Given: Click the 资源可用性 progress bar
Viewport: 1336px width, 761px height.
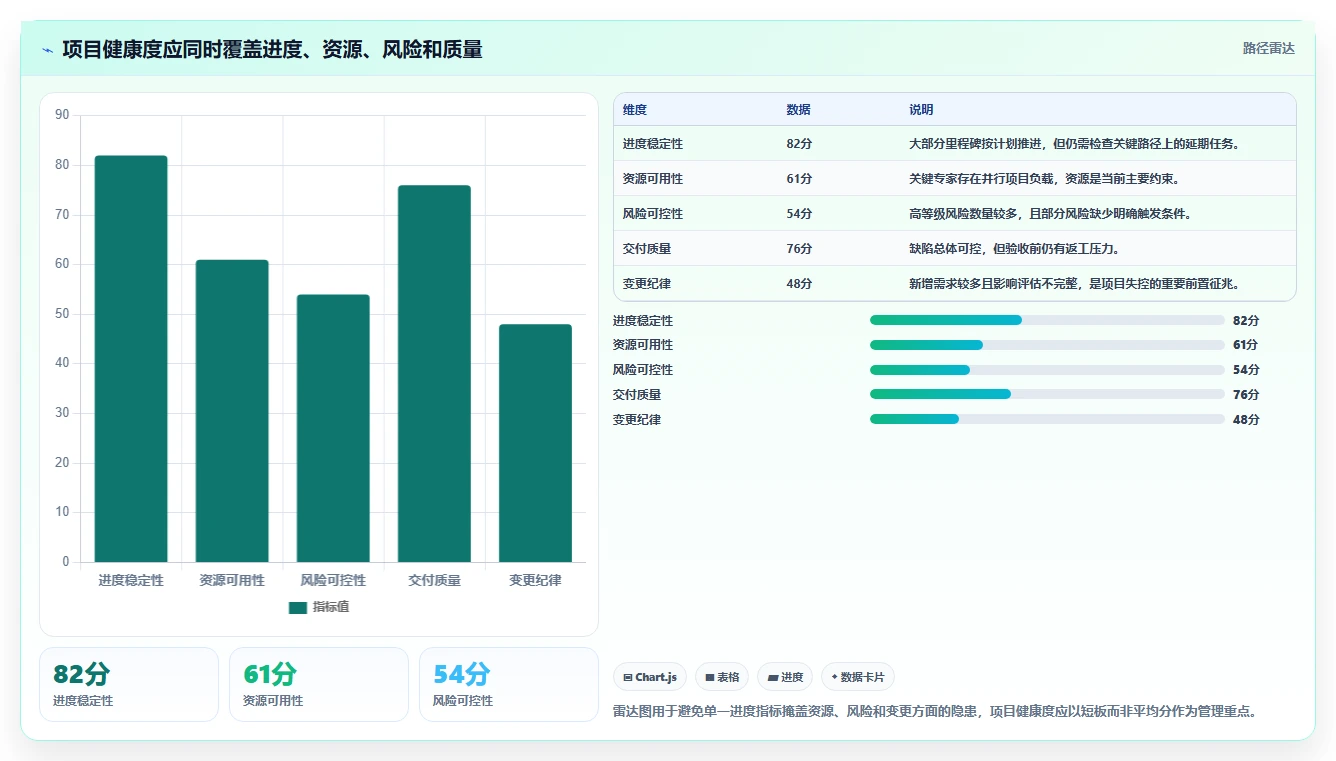Looking at the screenshot, I should (x=1047, y=345).
